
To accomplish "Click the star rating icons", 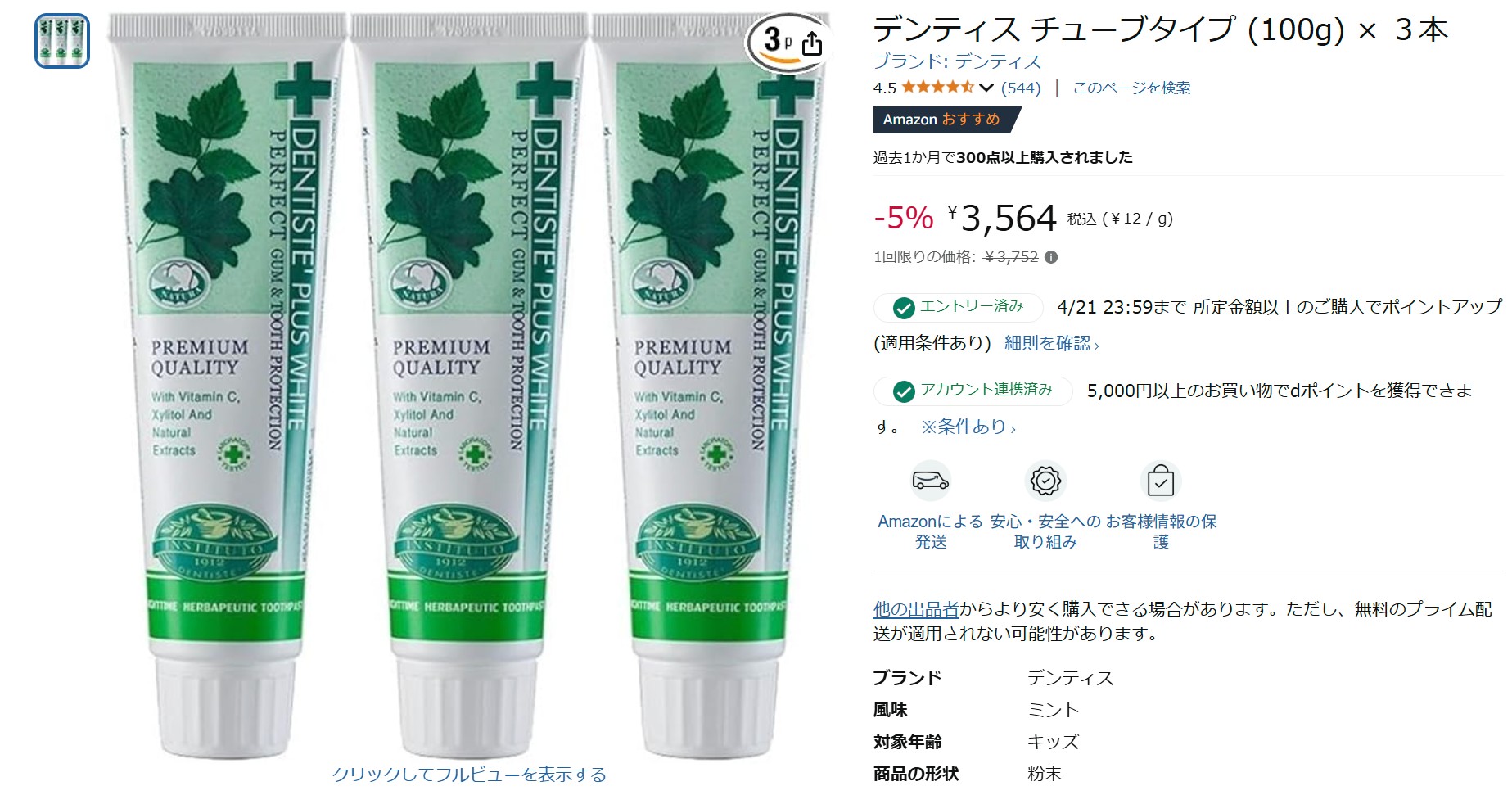I will coord(937,87).
